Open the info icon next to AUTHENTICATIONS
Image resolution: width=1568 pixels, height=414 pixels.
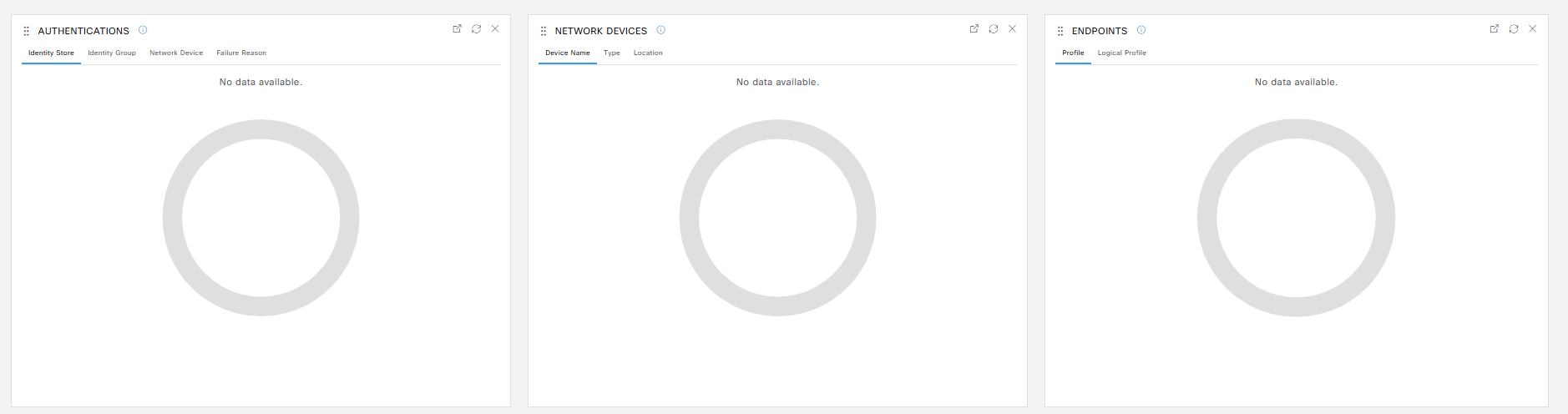(143, 30)
